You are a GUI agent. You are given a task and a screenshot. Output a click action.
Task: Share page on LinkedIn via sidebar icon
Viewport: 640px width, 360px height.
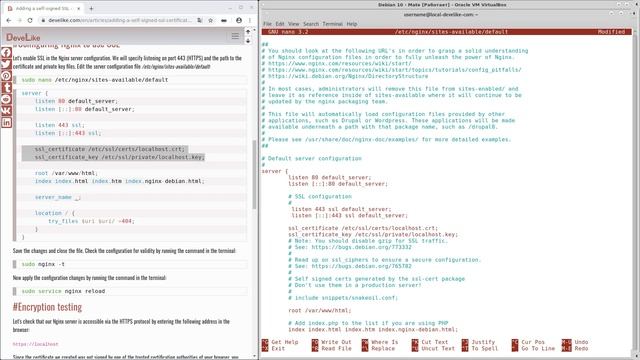(x=6, y=122)
